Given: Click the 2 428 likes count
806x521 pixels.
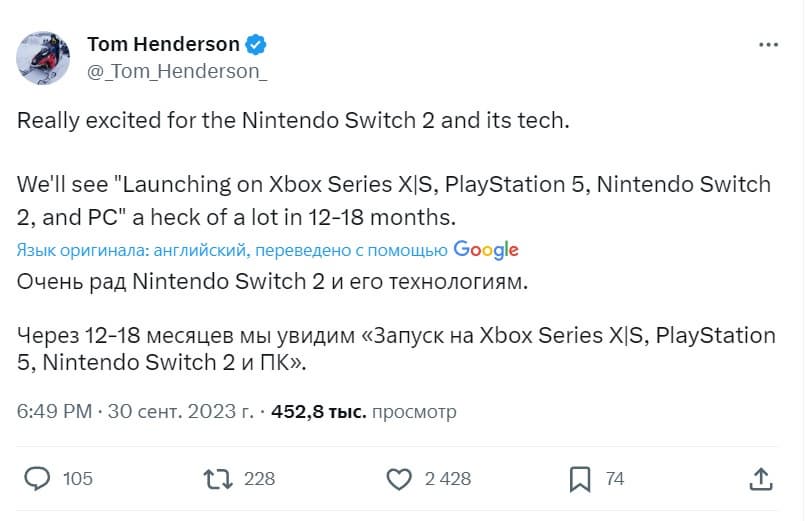Looking at the screenshot, I should [x=447, y=479].
